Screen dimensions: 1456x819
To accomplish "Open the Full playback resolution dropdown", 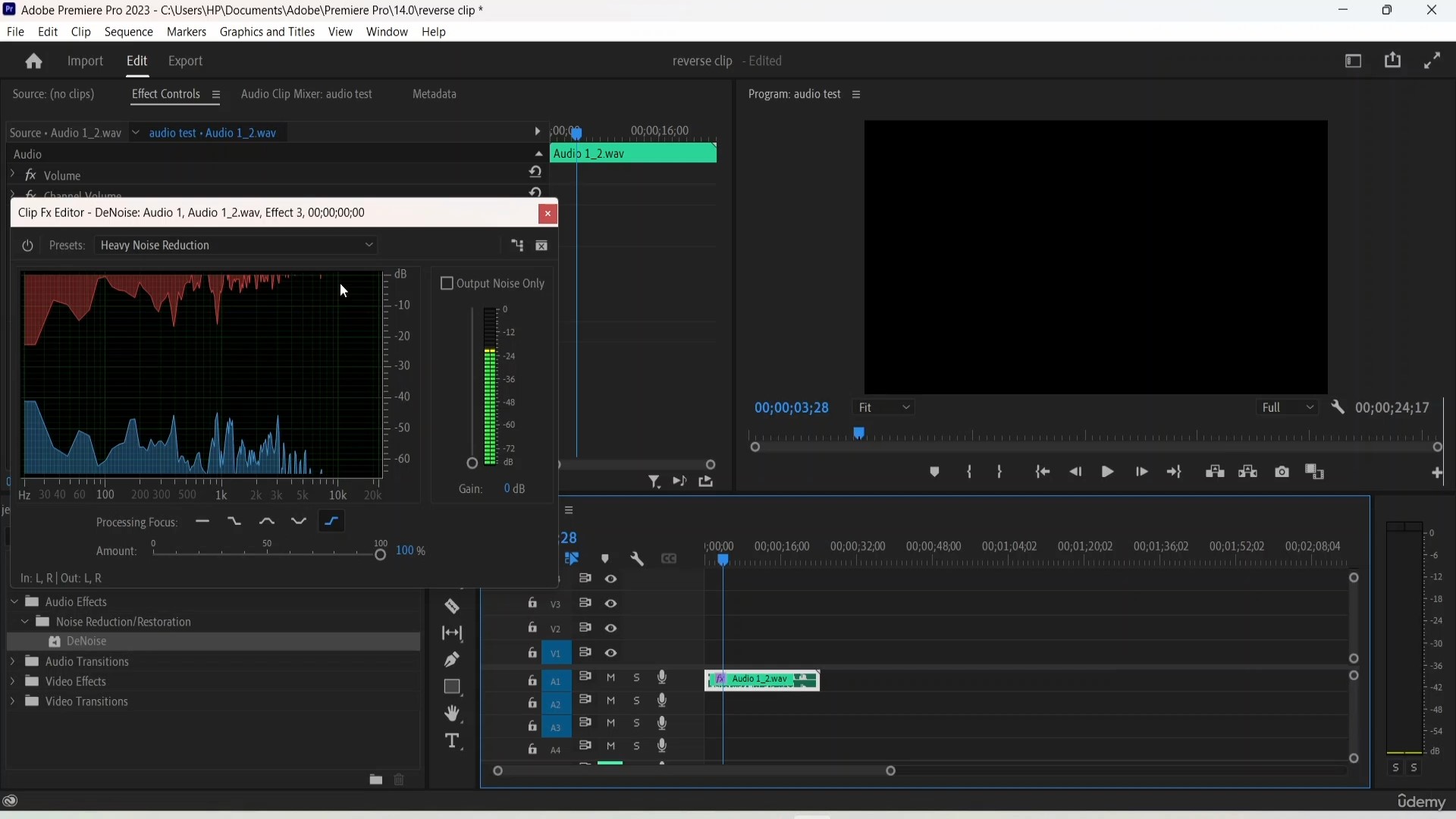I will tap(1288, 409).
